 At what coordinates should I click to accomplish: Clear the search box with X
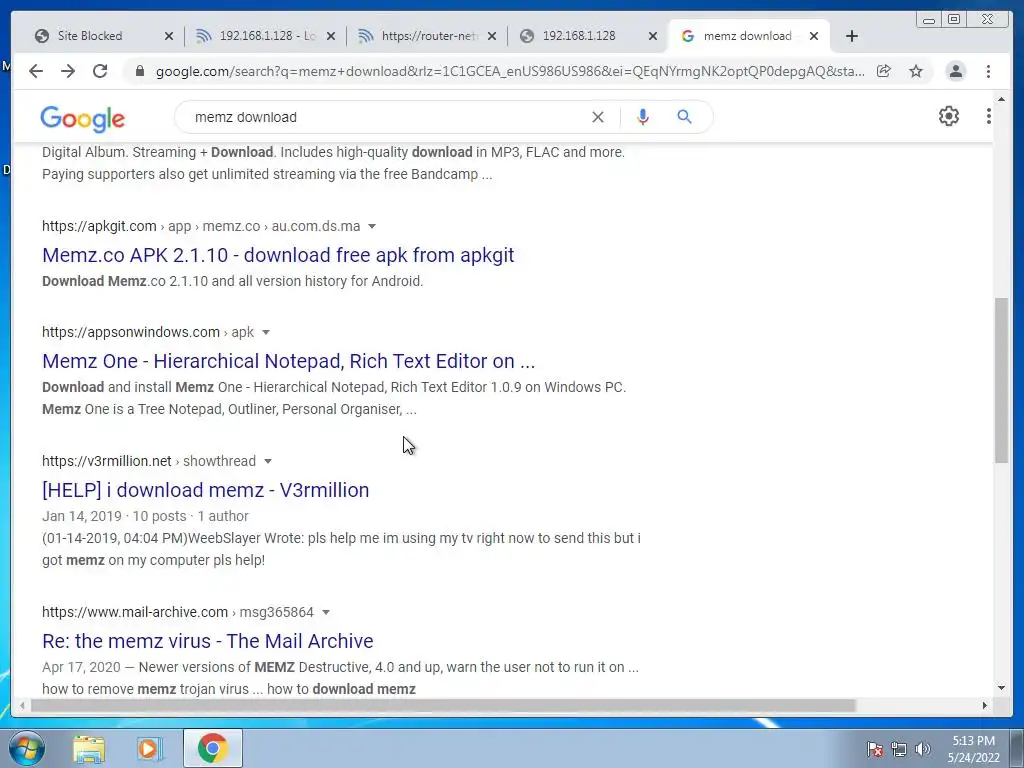[x=598, y=117]
